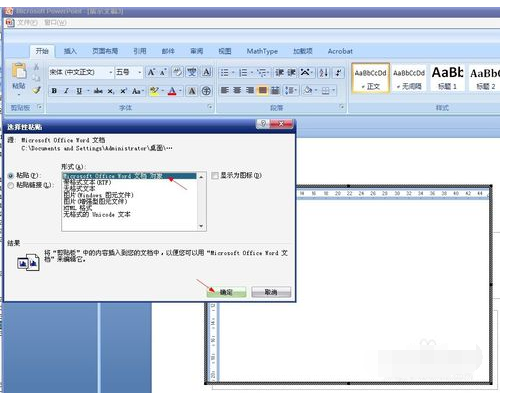Open the font color dropdown arrow
The image size is (523, 393).
[x=180, y=91]
